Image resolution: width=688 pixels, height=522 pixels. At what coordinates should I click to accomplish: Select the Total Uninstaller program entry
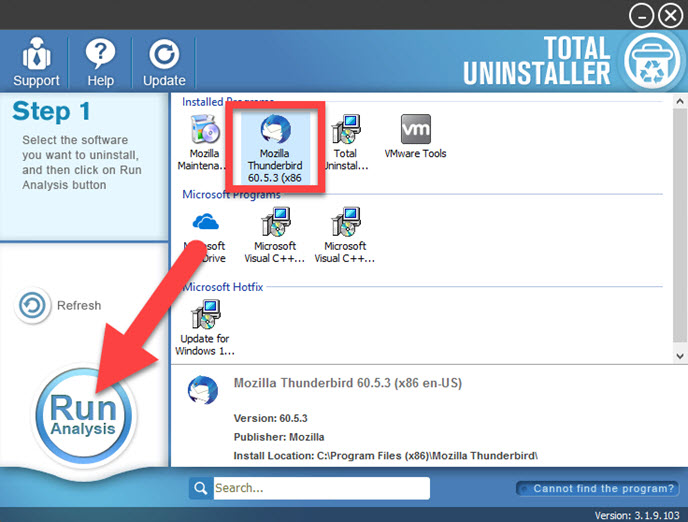coord(345,143)
